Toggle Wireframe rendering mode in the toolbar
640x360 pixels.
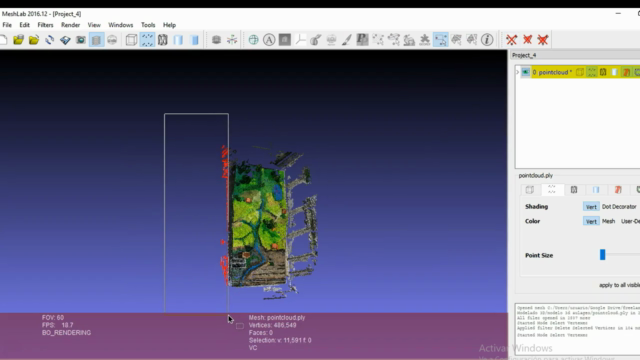click(163, 40)
